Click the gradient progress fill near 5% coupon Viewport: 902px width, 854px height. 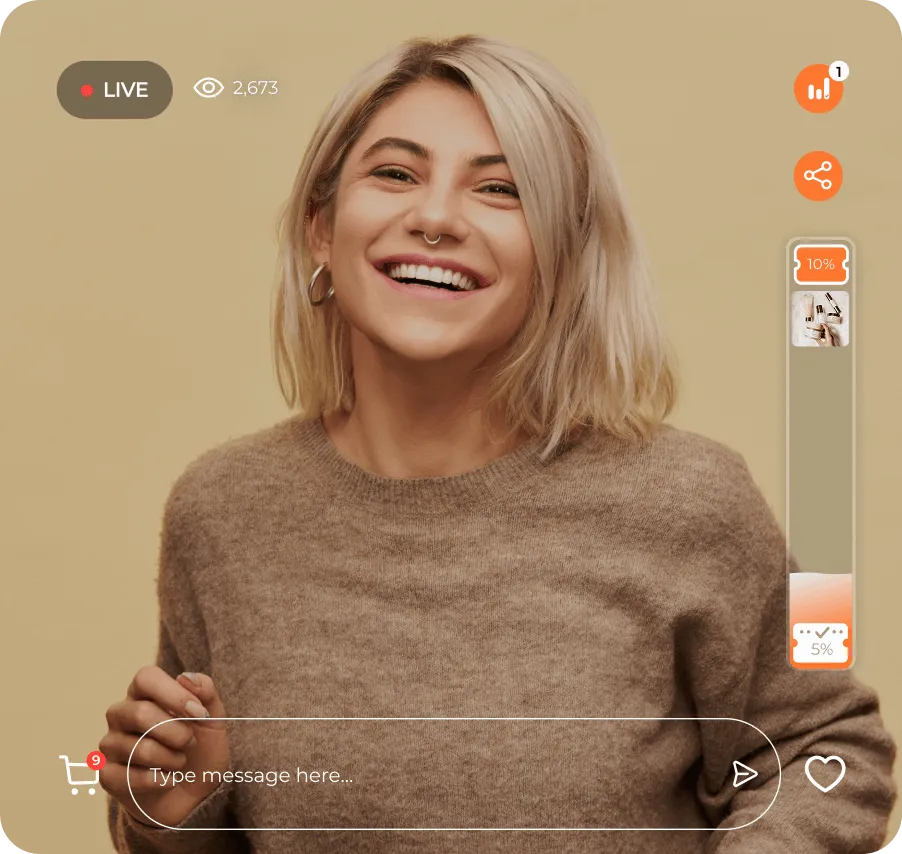pyautogui.click(x=820, y=595)
